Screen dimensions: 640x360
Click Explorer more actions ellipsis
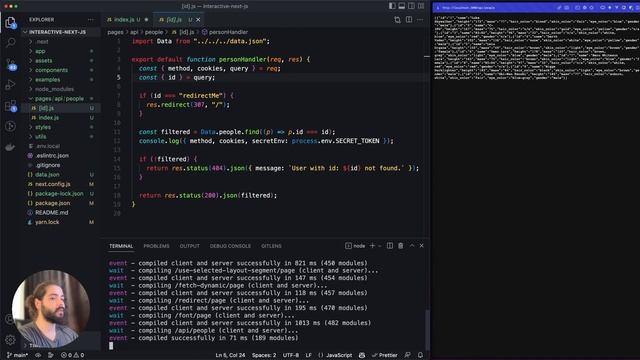click(x=91, y=20)
